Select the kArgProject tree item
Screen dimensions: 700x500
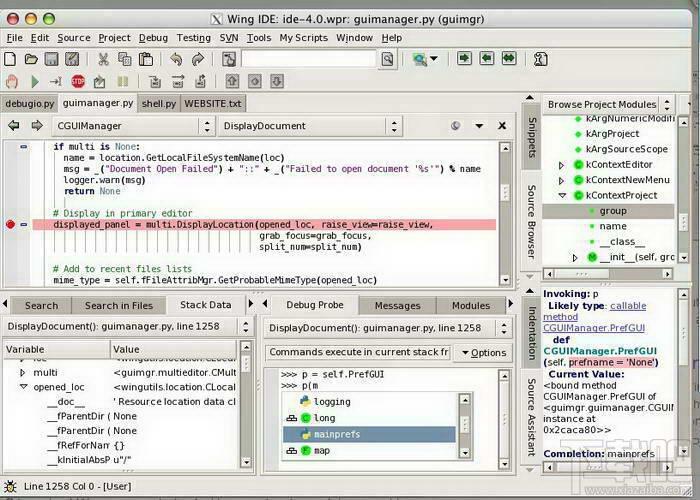point(612,134)
